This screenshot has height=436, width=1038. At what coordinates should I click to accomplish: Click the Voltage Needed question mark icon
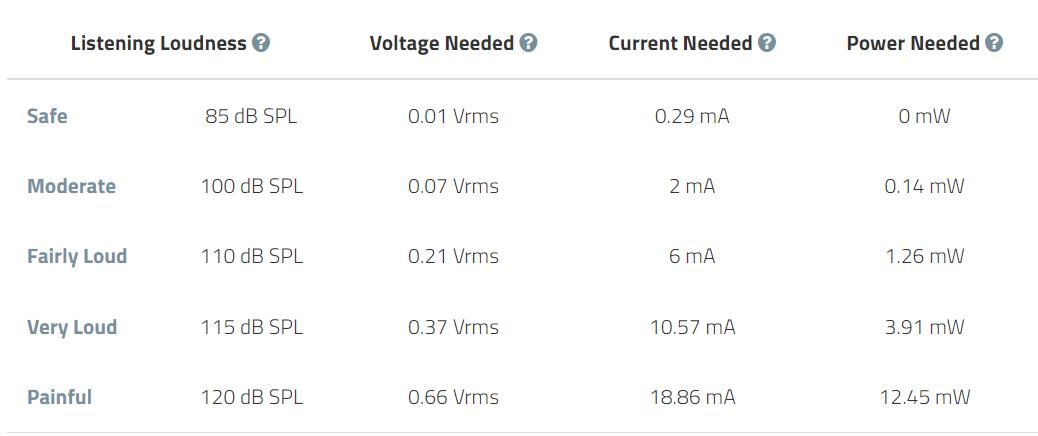coord(529,43)
